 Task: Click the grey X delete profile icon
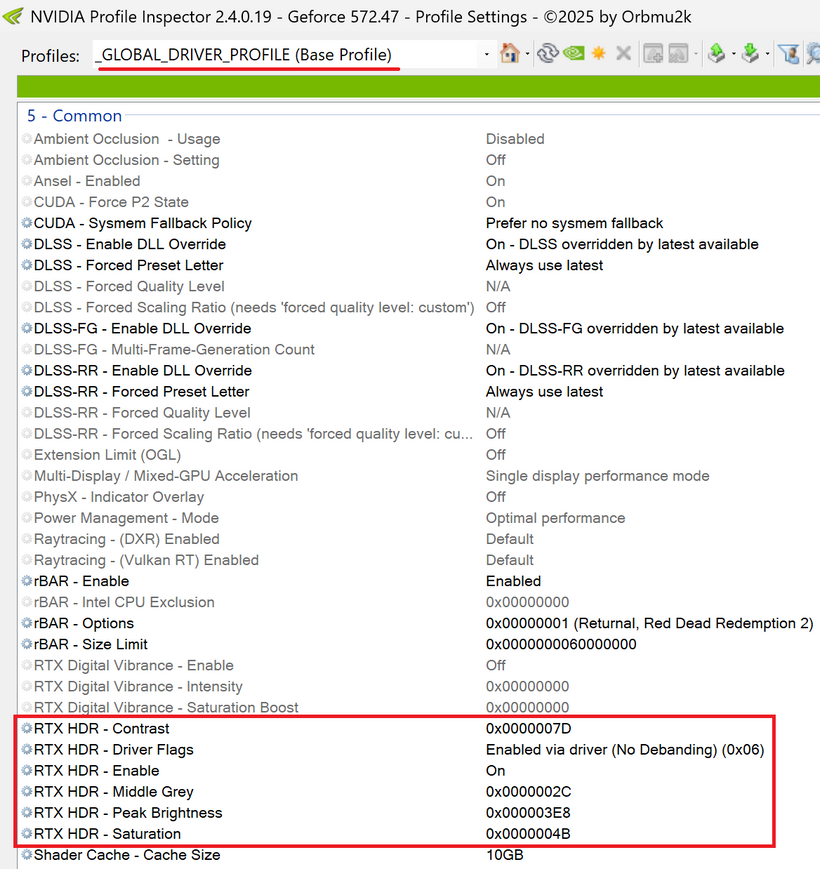623,53
